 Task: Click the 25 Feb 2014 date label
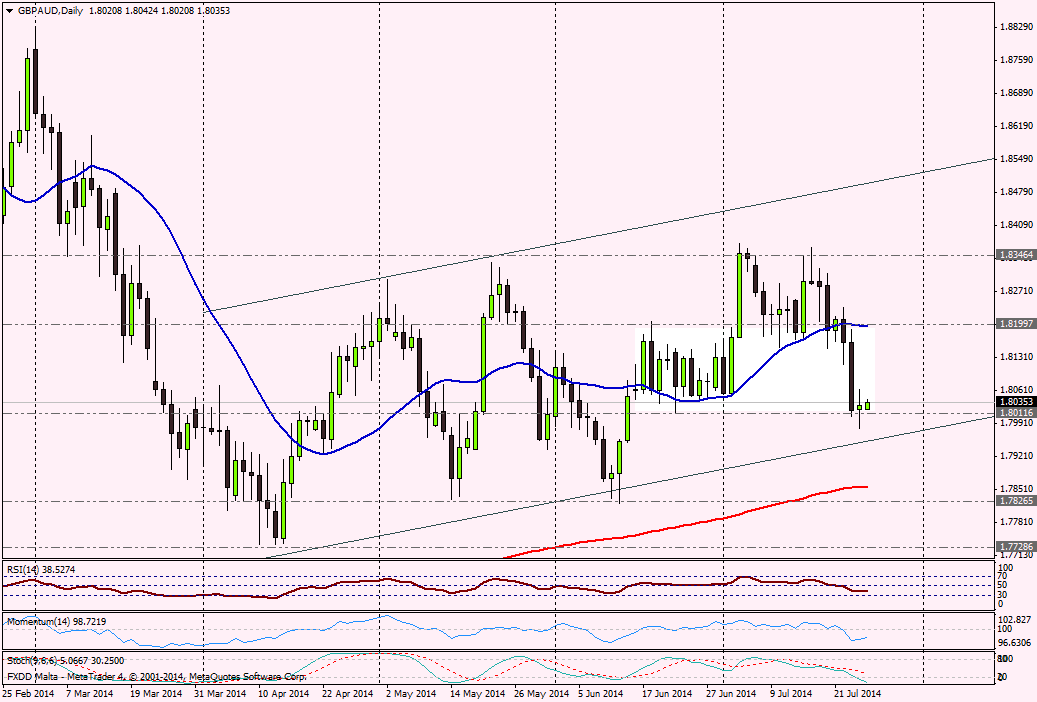click(28, 692)
